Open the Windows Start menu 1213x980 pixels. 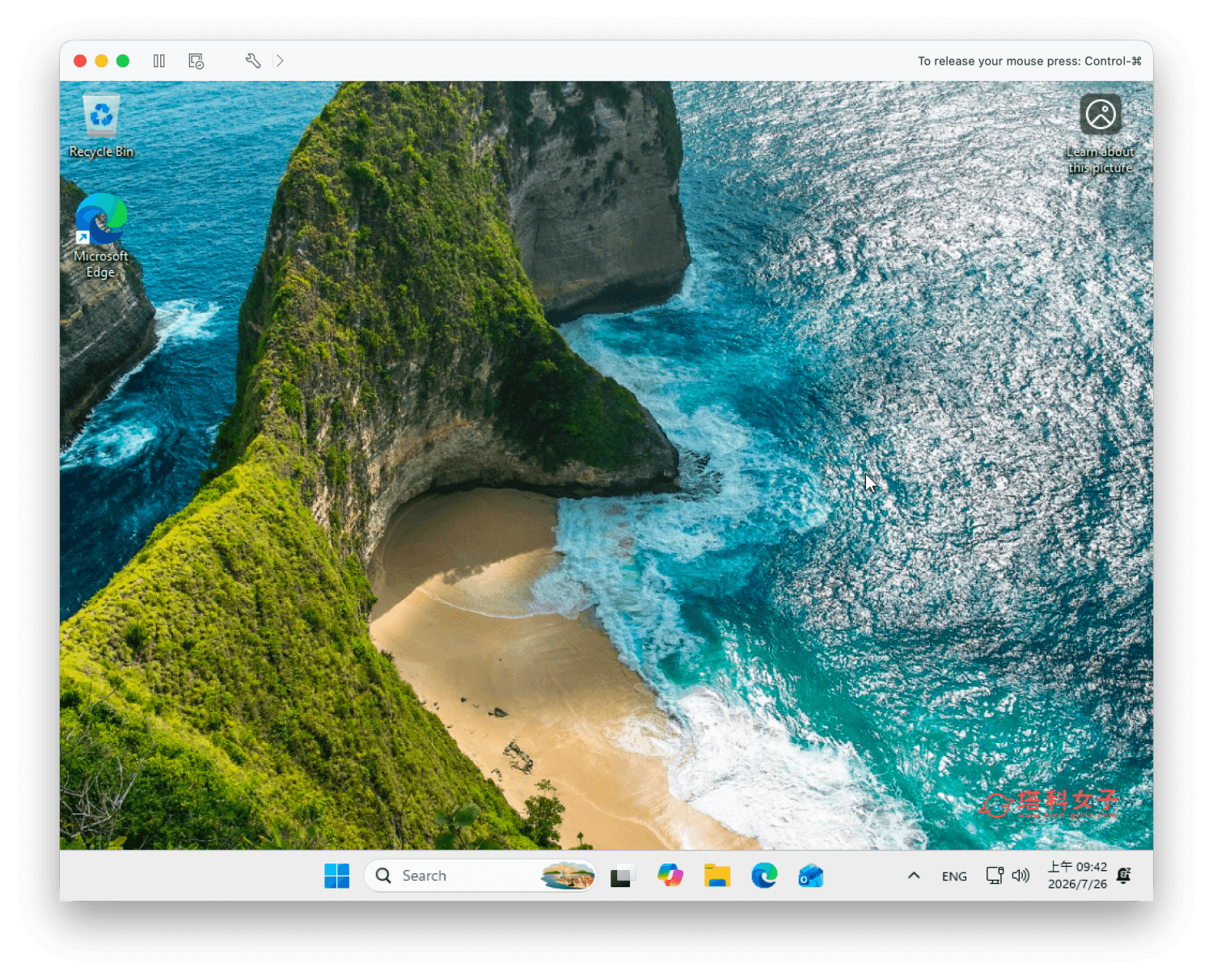point(336,876)
